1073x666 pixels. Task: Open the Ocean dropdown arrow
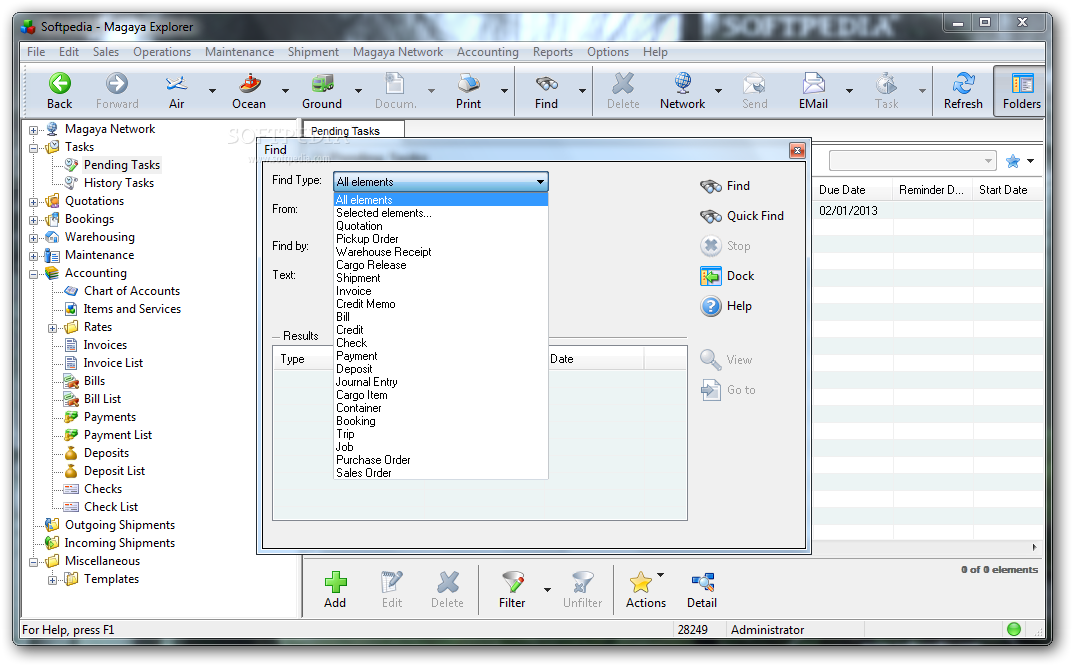(x=285, y=90)
